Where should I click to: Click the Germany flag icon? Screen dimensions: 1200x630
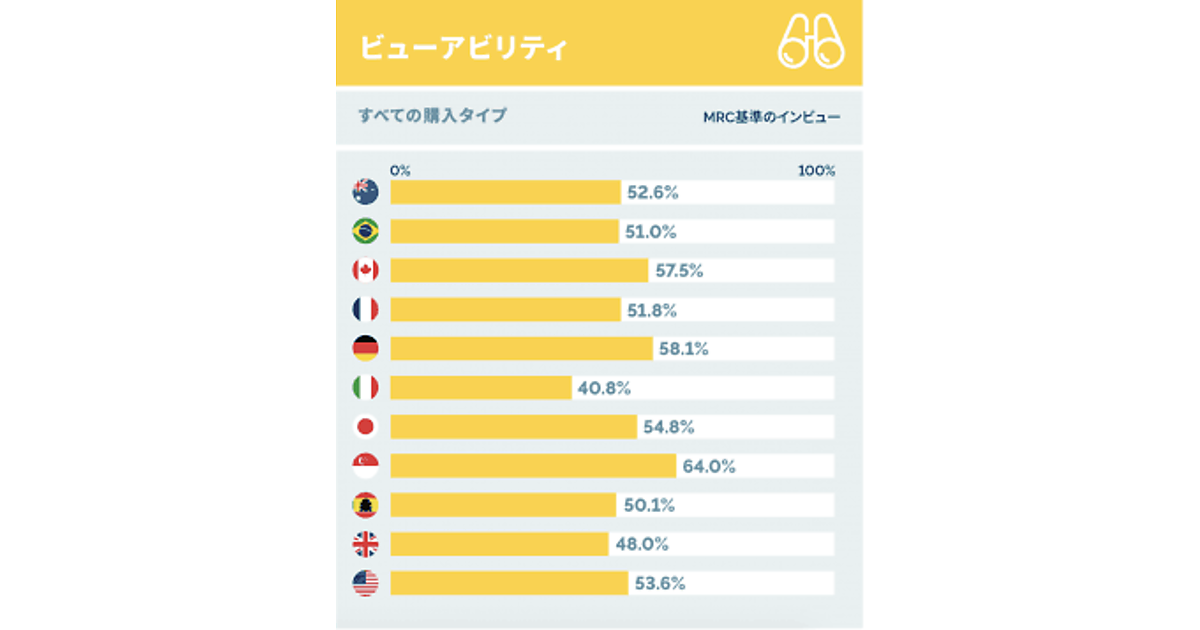[x=365, y=348]
